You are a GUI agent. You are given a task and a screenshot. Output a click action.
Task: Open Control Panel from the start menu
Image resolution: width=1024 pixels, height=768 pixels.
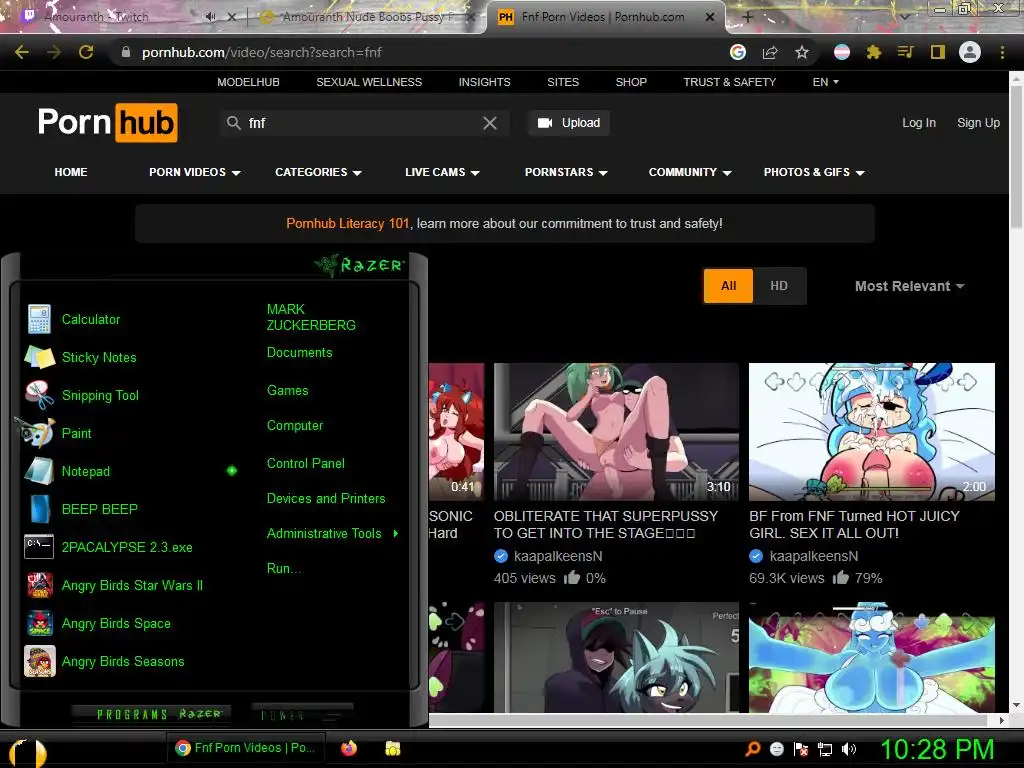306,464
